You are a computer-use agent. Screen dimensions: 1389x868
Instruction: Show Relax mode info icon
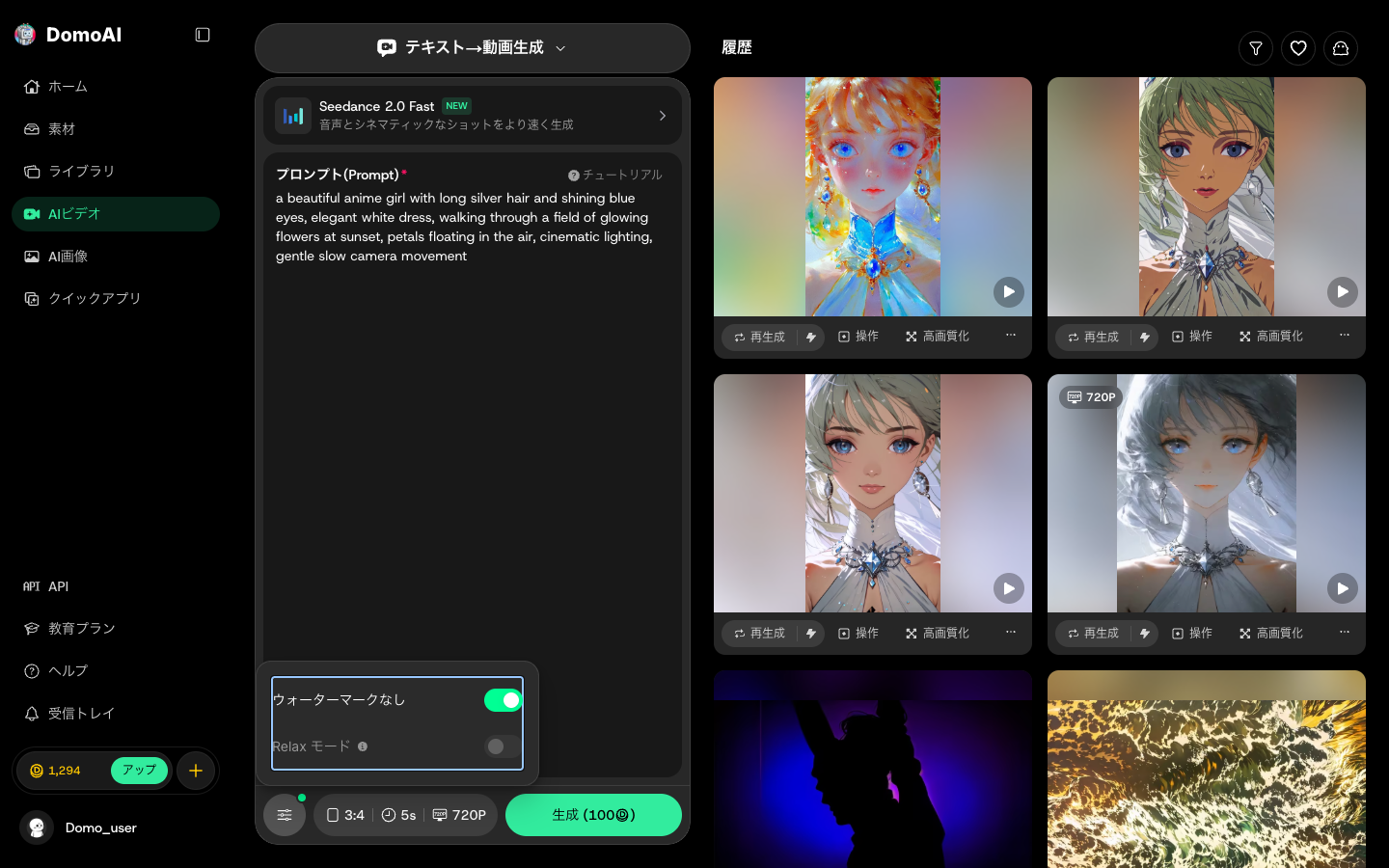click(363, 746)
